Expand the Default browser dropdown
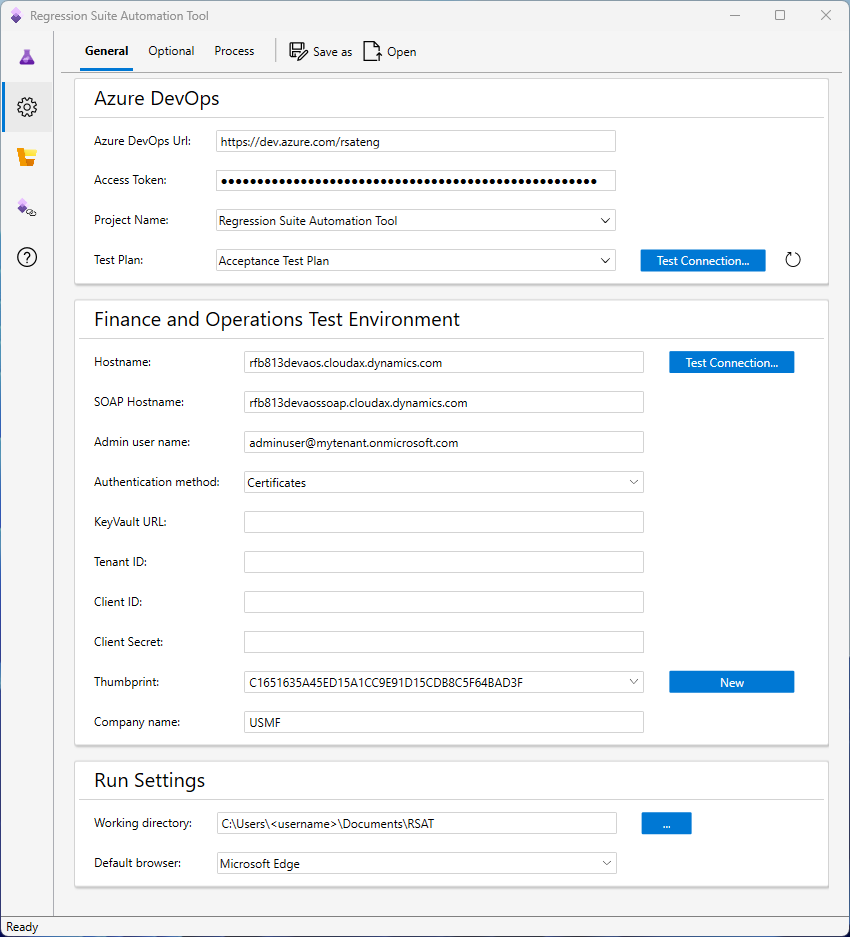 click(606, 863)
